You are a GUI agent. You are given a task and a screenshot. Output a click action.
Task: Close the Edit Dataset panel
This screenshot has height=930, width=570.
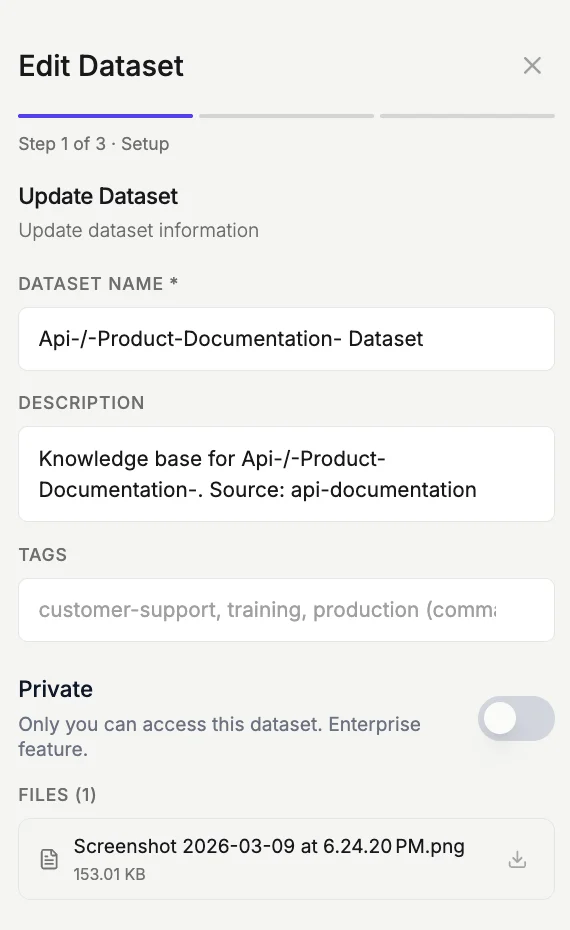[x=532, y=65]
